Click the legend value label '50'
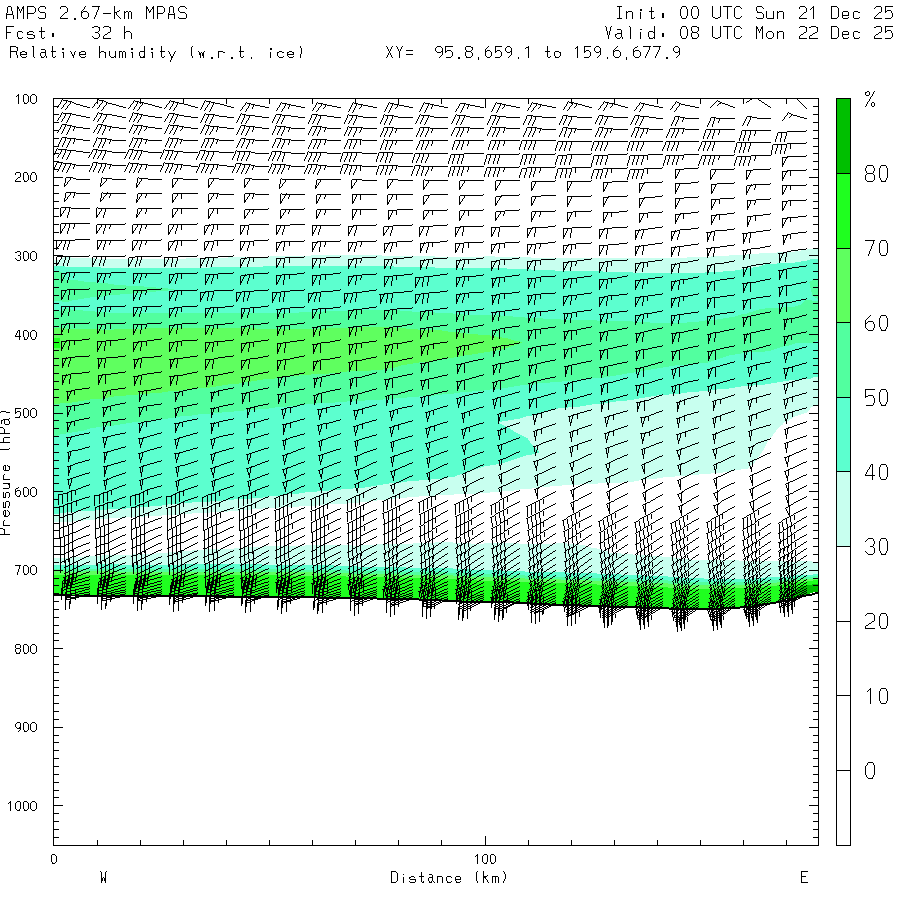 tap(876, 399)
